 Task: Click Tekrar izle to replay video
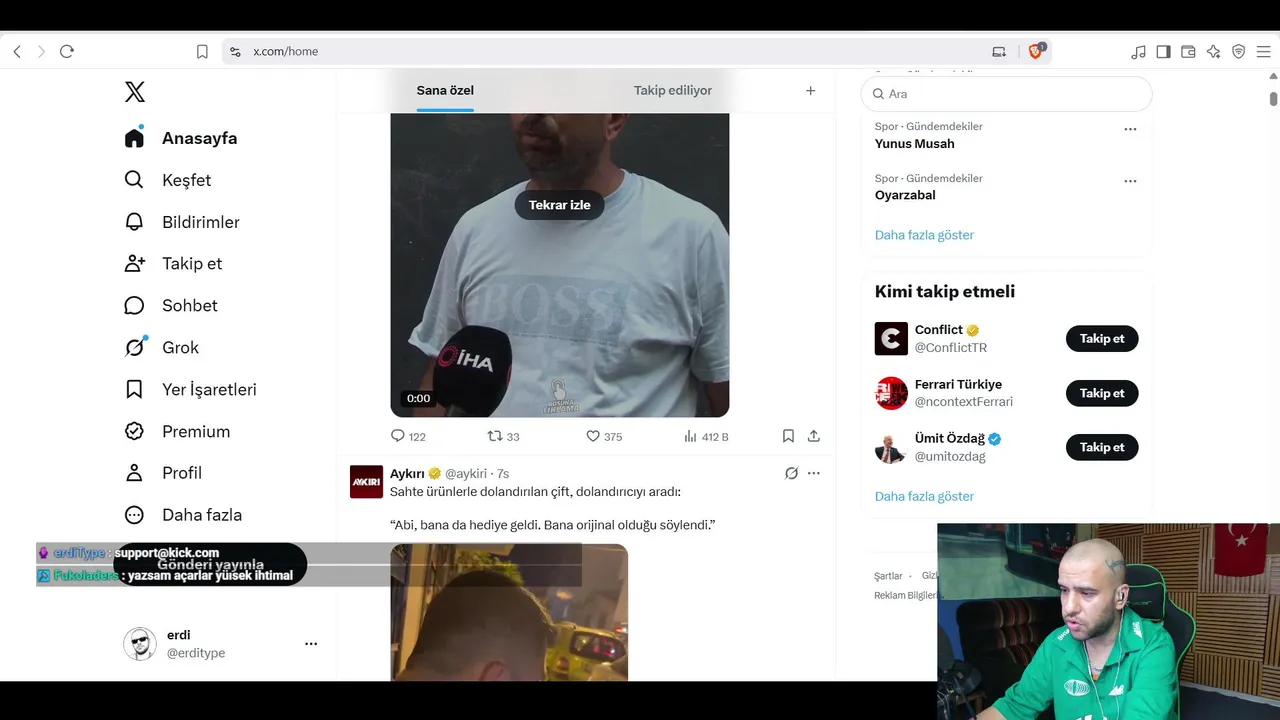click(560, 205)
